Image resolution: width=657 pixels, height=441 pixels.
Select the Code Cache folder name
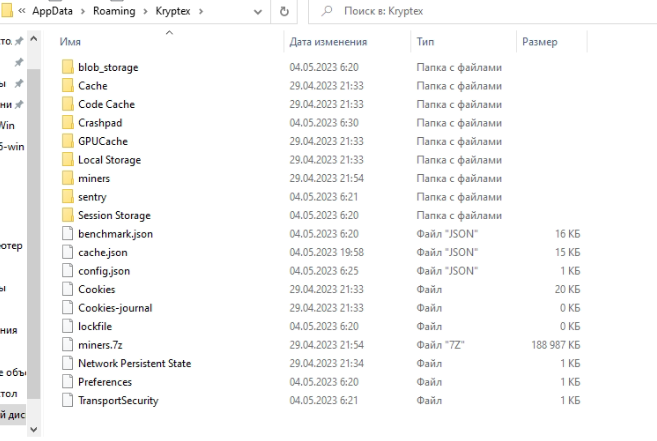[106, 104]
